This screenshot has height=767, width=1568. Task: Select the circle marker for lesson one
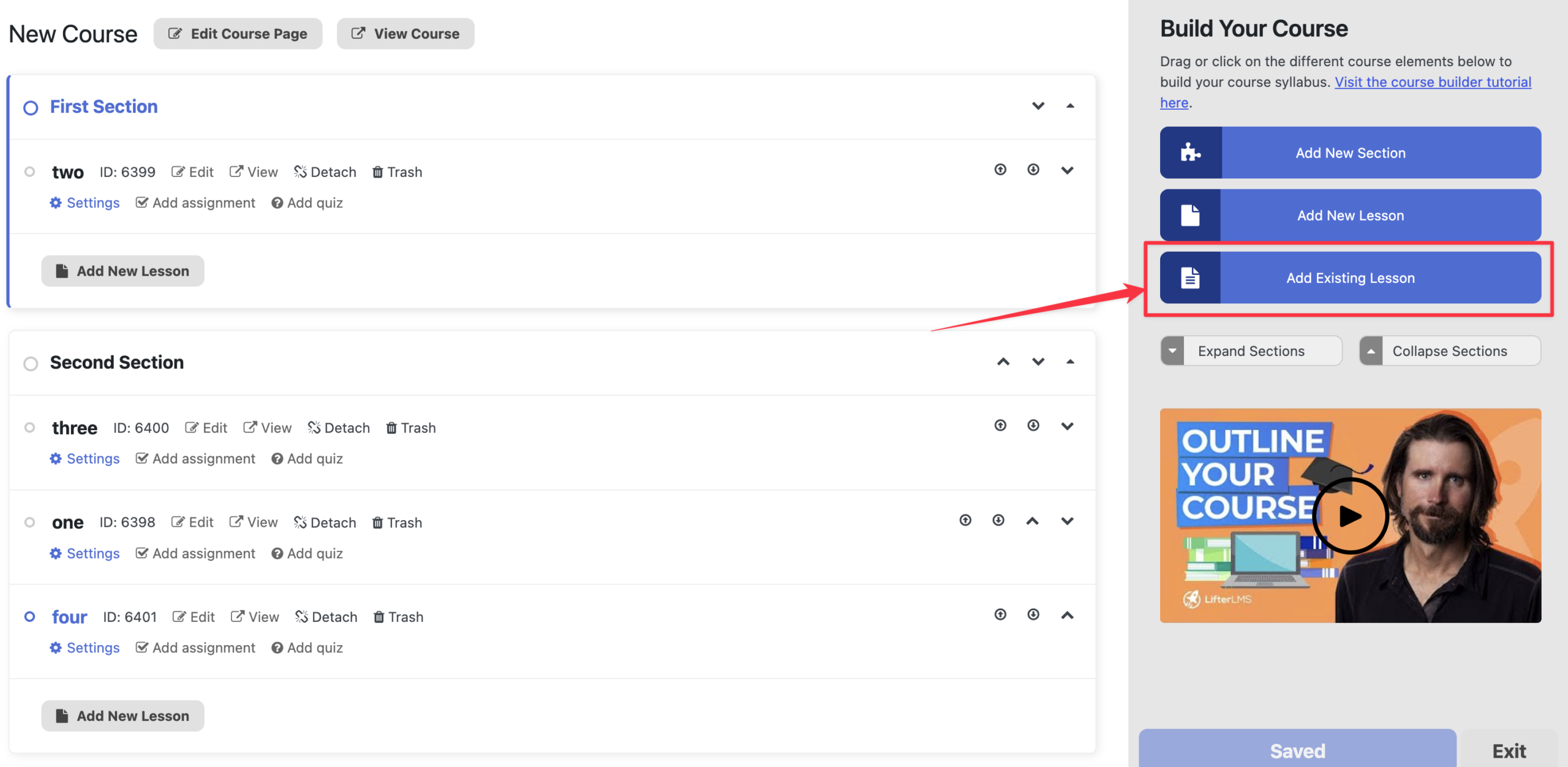29,522
